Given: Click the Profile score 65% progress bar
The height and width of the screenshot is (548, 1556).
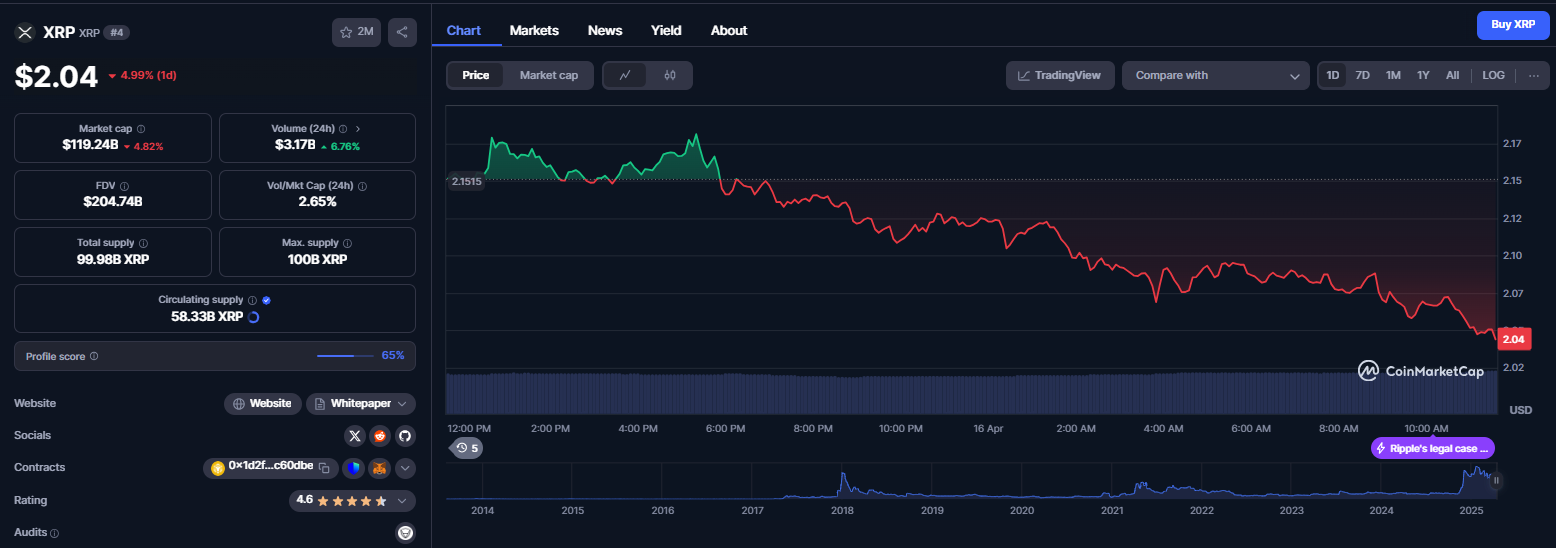Looking at the screenshot, I should click(x=343, y=356).
